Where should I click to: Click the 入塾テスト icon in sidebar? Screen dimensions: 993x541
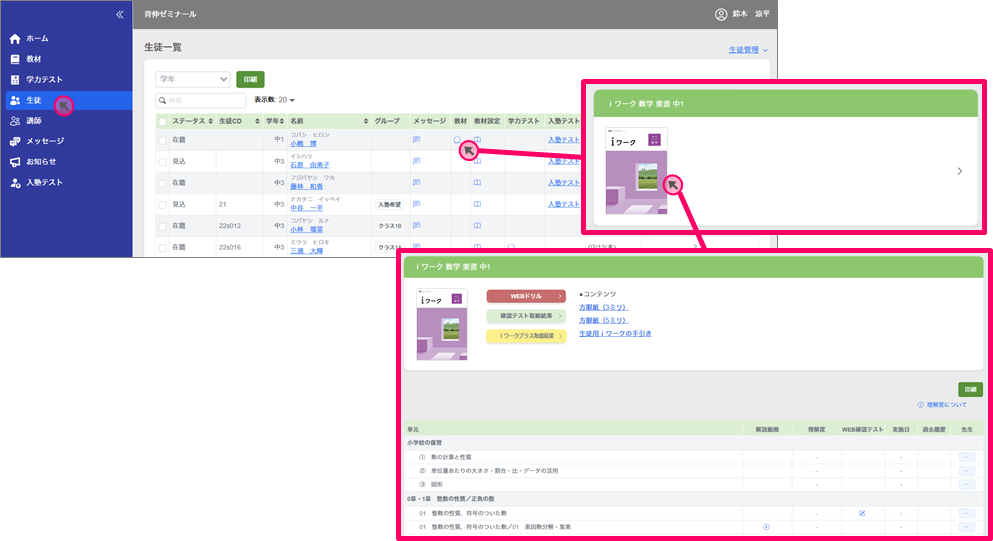tap(14, 183)
